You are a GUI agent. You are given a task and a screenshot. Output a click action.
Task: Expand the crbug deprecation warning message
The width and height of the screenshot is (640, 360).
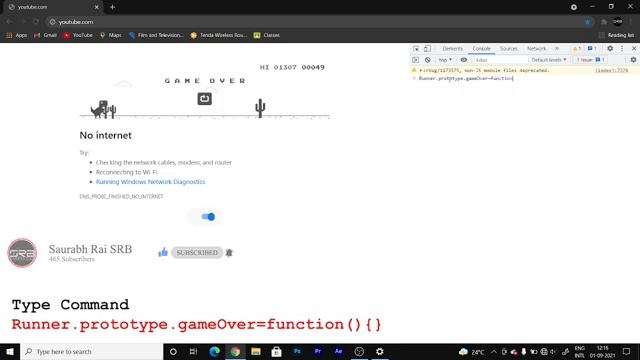[x=421, y=70]
